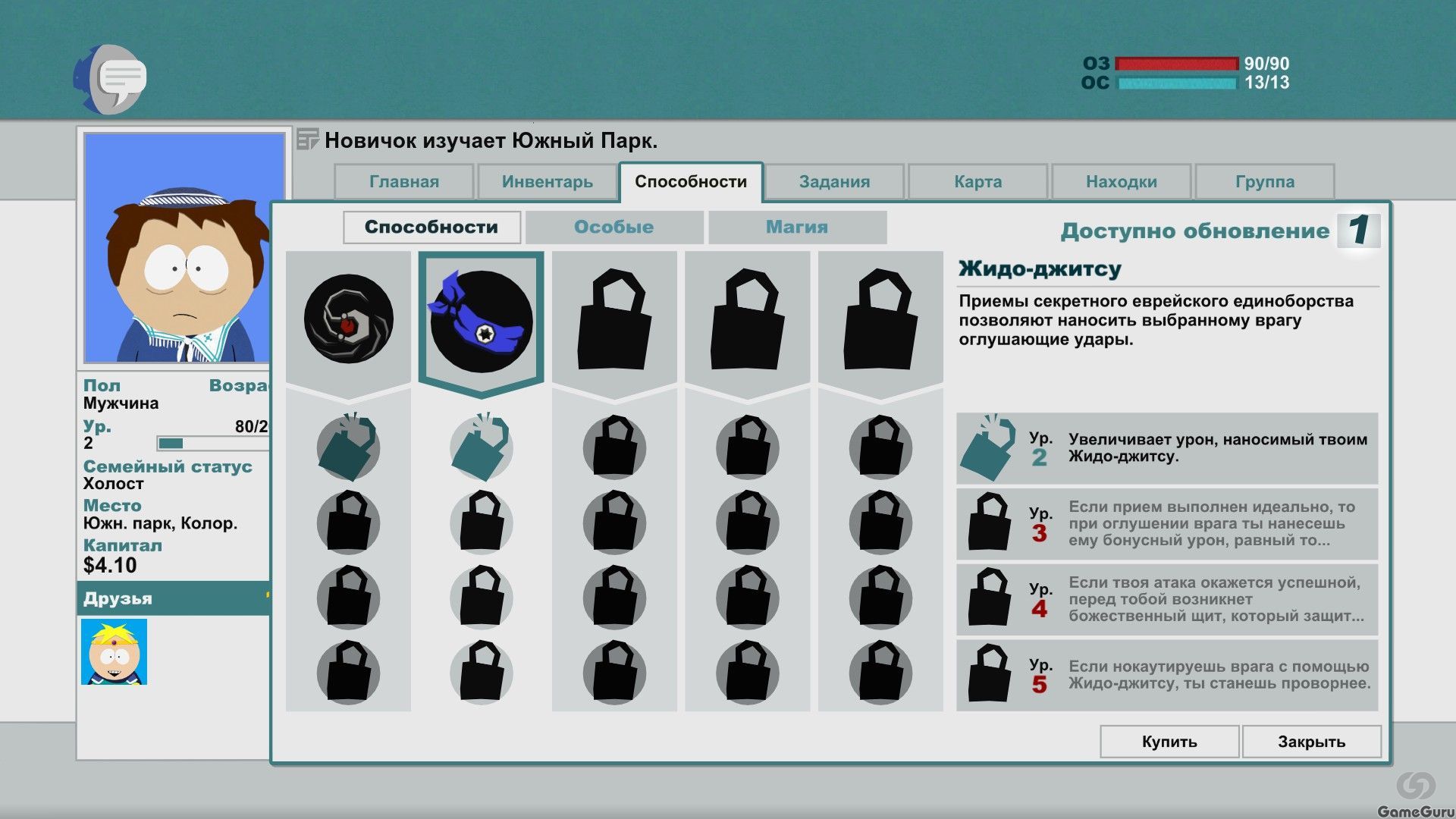Click the locked padlock beside Ур. 4
Screen dimensions: 1456x819
990,598
